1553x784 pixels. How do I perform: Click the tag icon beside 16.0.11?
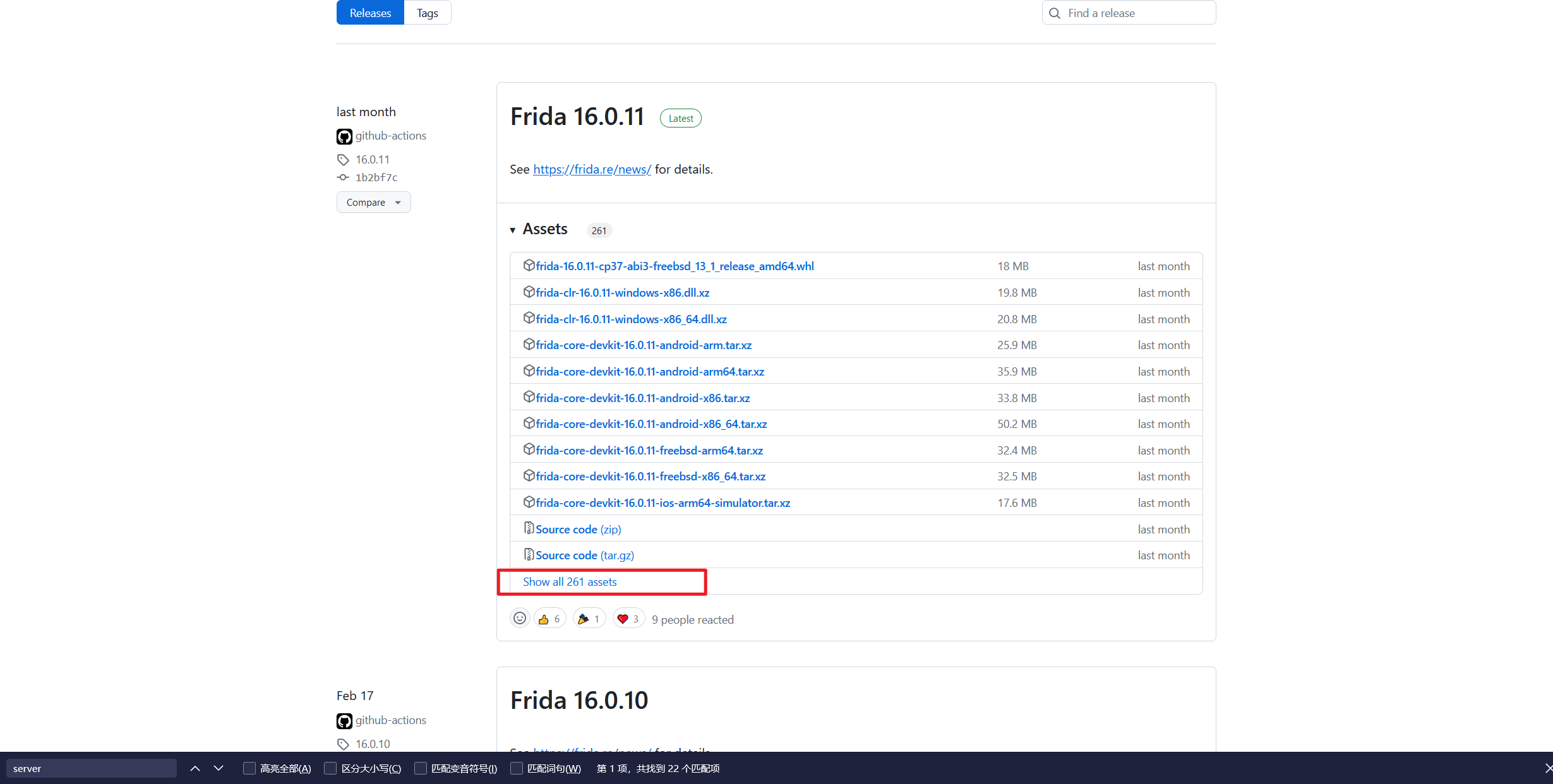pos(343,160)
